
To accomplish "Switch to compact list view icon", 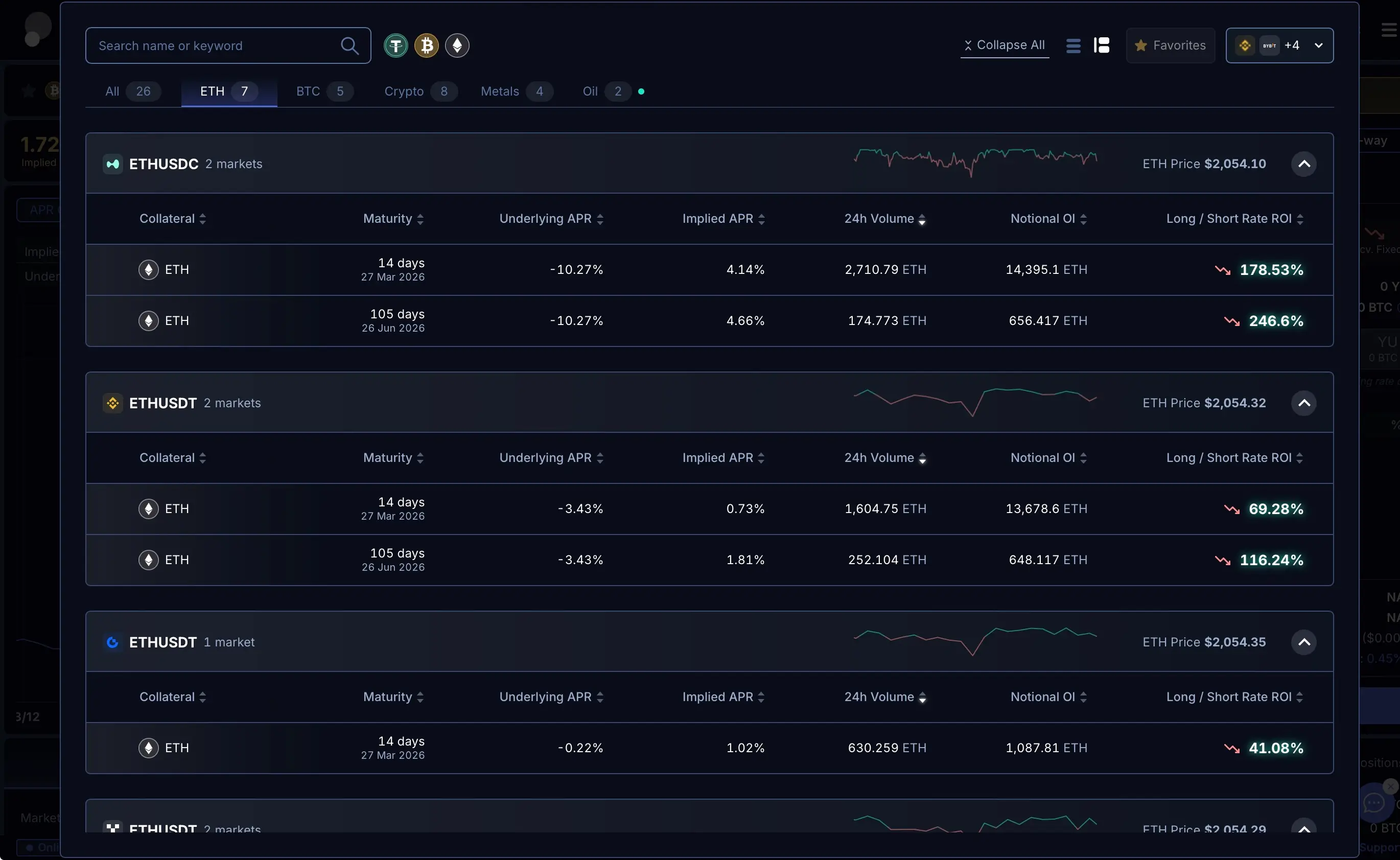I will 1073,45.
